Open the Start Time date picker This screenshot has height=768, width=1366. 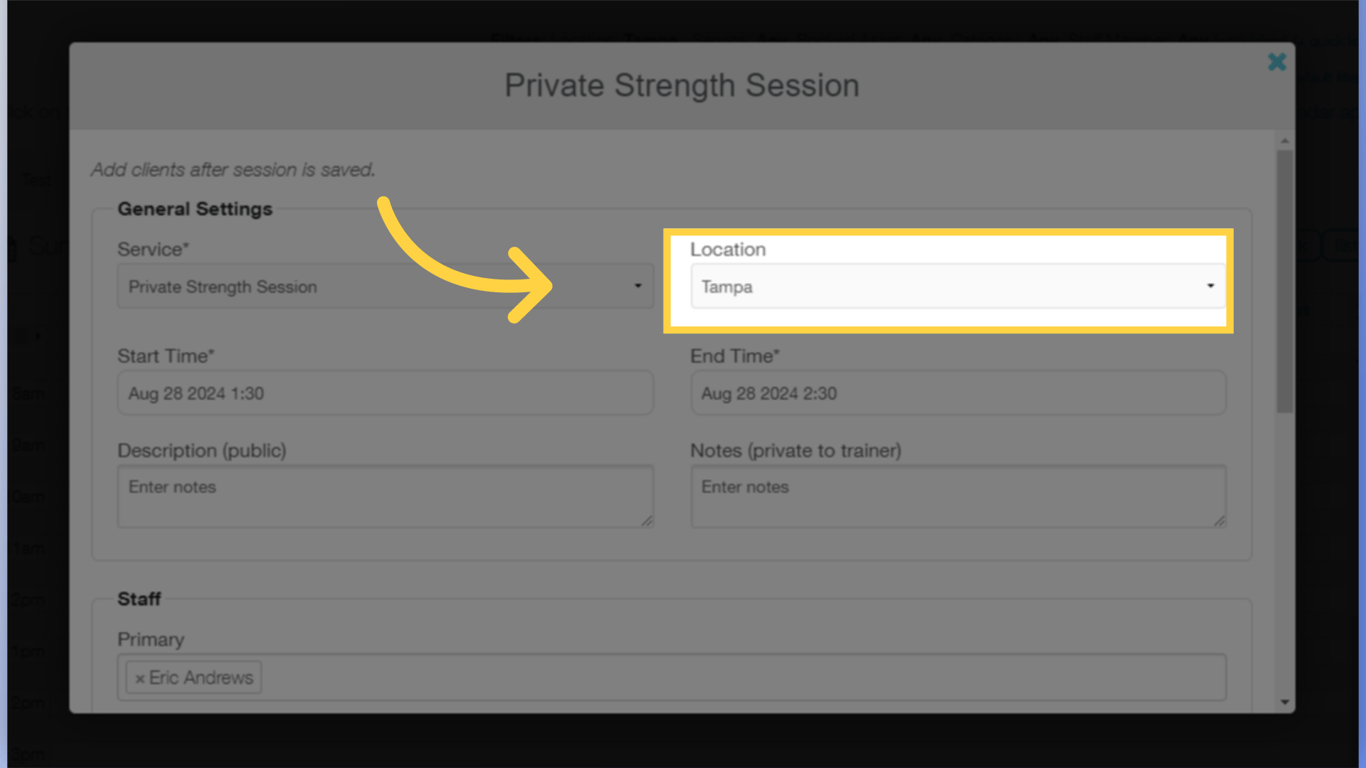(385, 392)
